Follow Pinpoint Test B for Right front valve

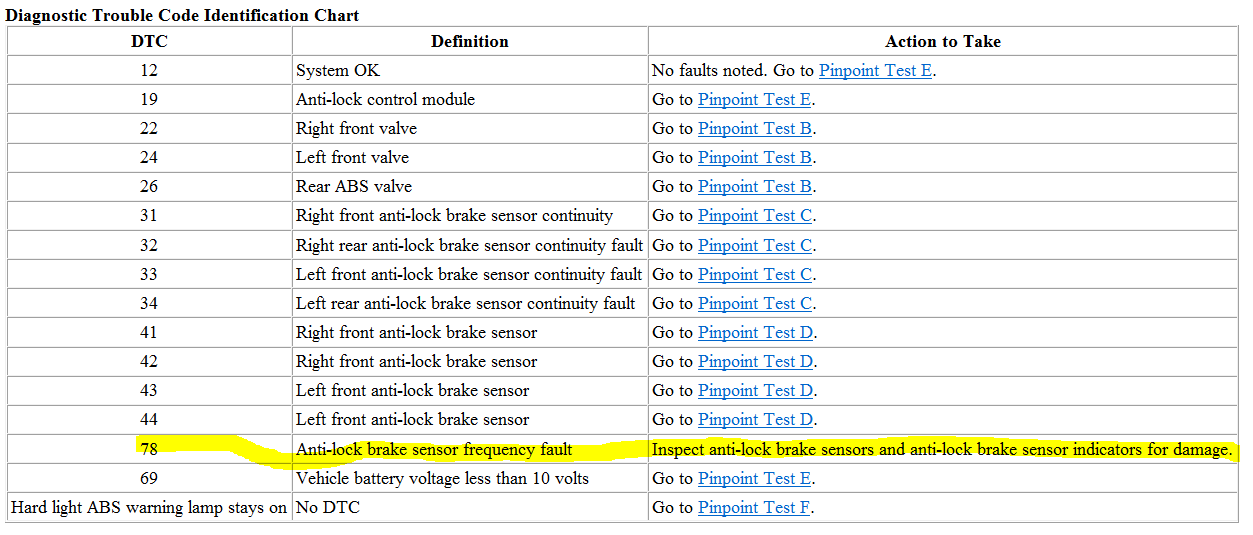tap(754, 128)
